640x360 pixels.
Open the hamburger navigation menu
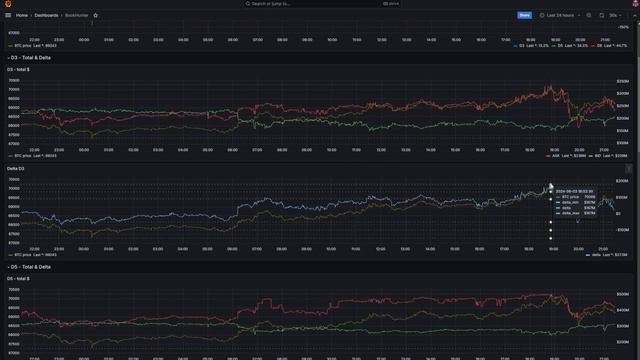click(x=8, y=16)
